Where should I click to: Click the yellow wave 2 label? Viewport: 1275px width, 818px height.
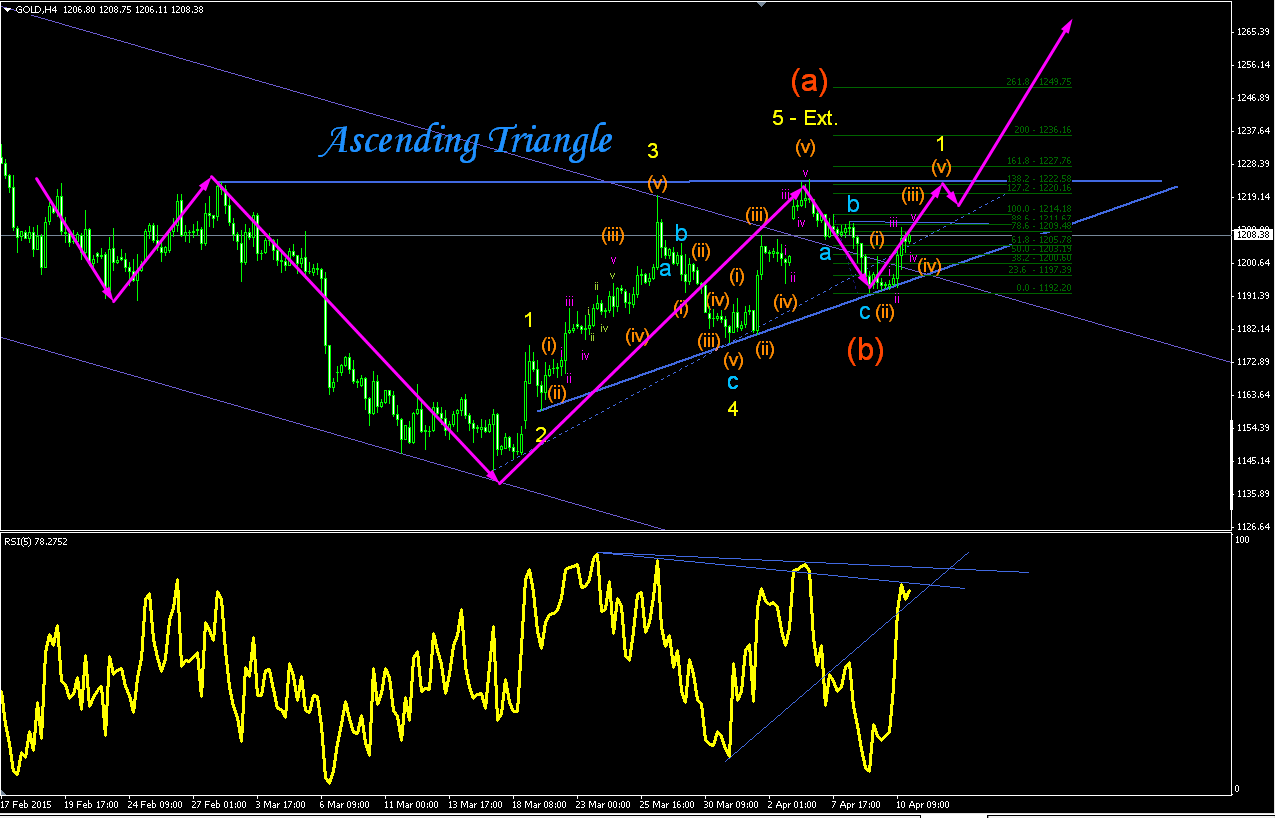pos(540,434)
